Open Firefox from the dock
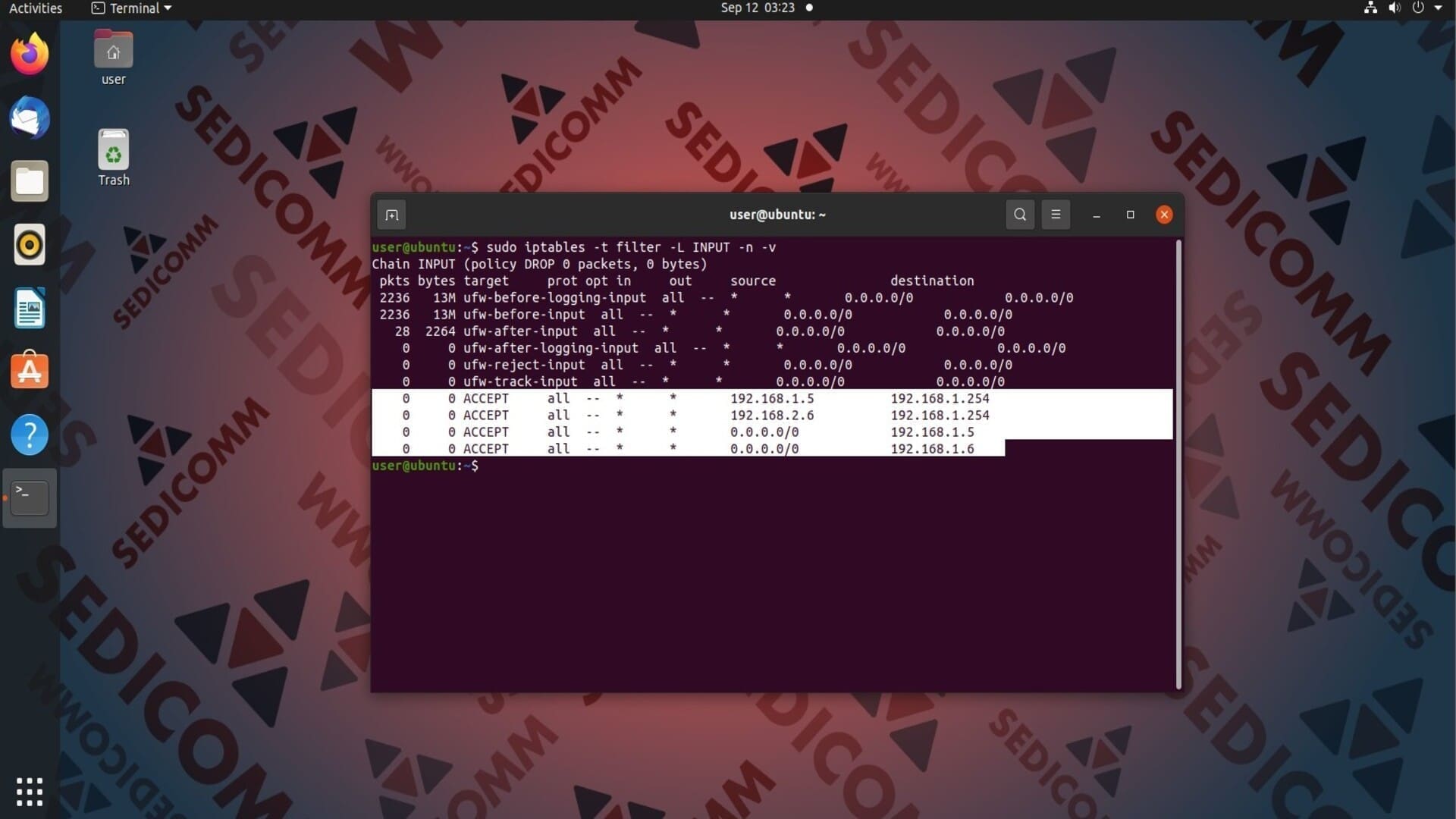Viewport: 1456px width, 819px height. click(30, 54)
